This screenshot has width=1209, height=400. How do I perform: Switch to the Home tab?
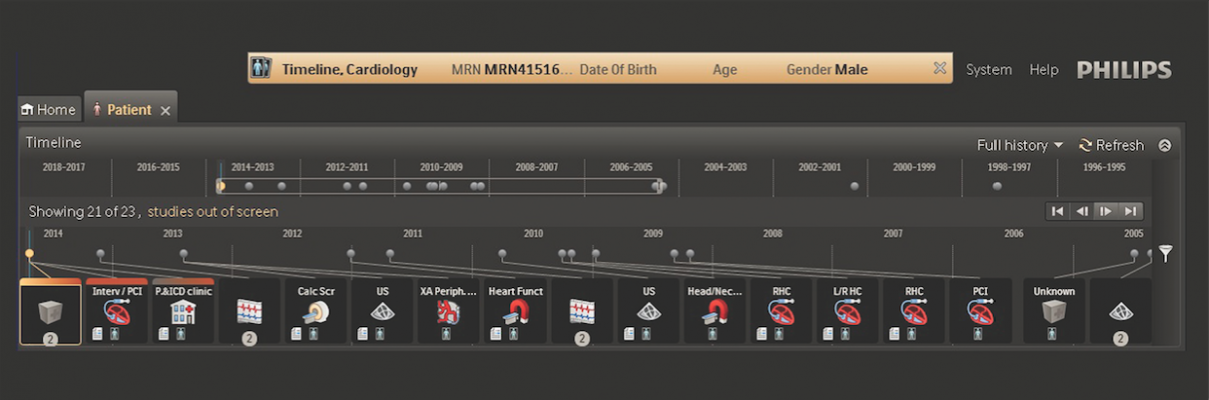pos(48,110)
